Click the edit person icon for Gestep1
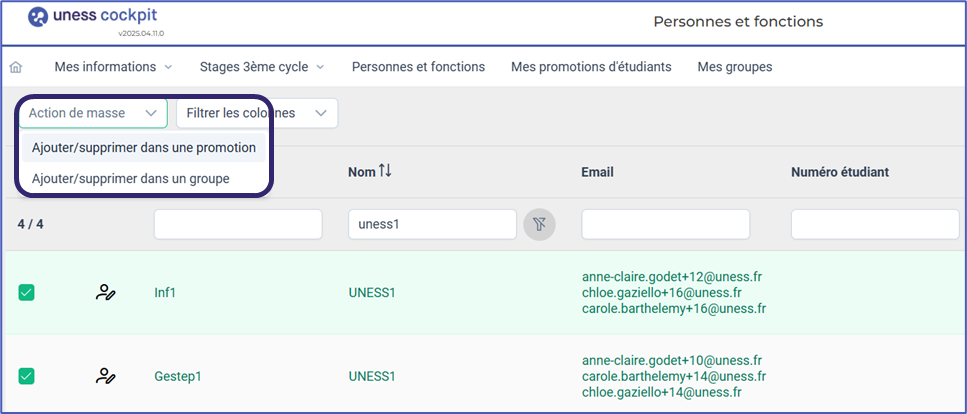This screenshot has height=414, width=967. [105, 376]
